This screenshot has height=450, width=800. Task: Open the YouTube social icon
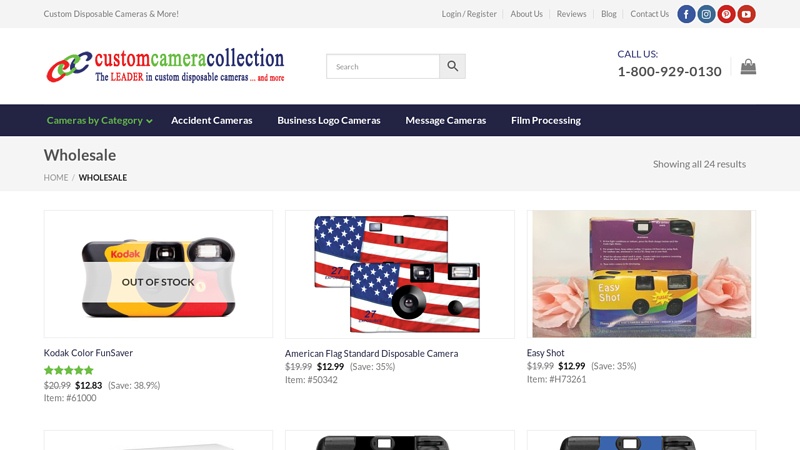(x=746, y=14)
